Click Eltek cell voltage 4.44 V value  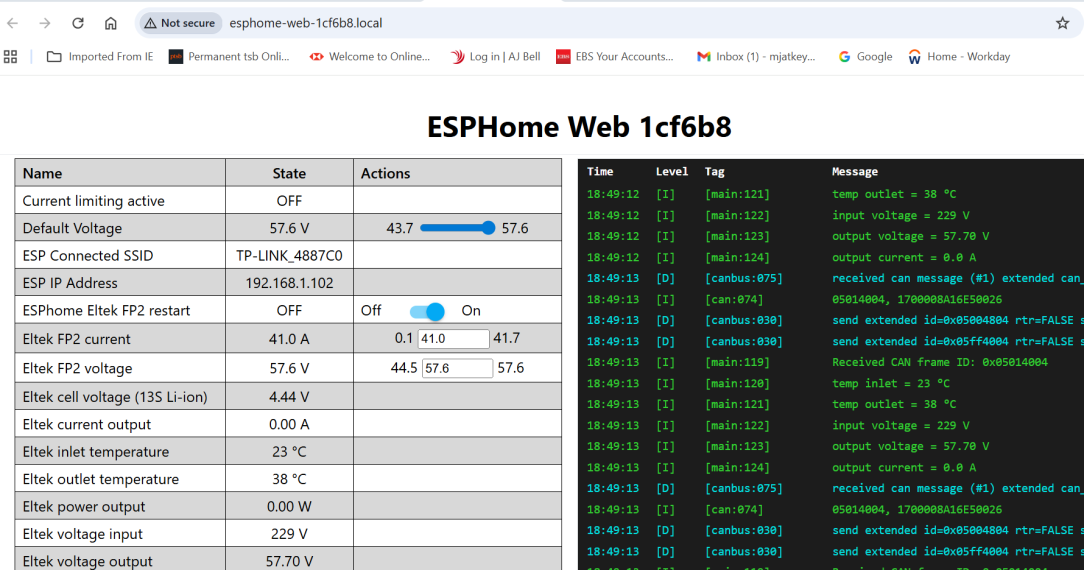289,397
